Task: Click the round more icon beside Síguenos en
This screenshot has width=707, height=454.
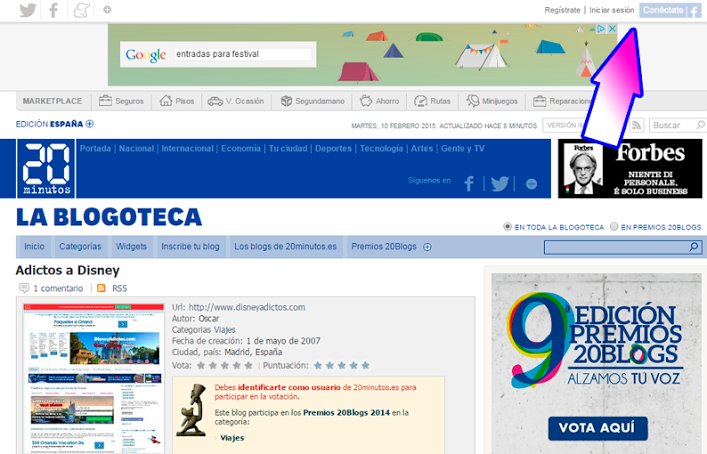Action: pos(532,184)
